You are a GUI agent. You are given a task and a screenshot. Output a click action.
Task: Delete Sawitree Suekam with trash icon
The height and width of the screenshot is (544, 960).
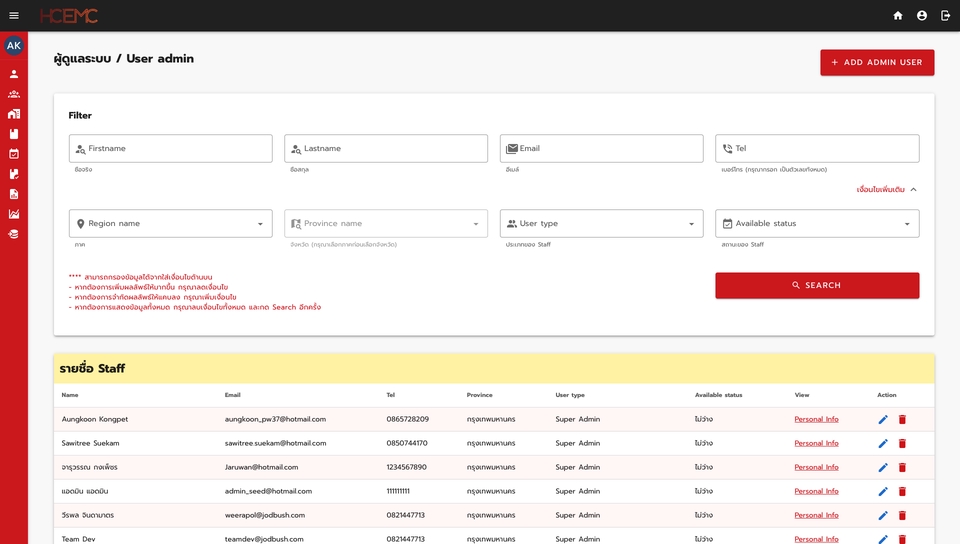pos(902,443)
